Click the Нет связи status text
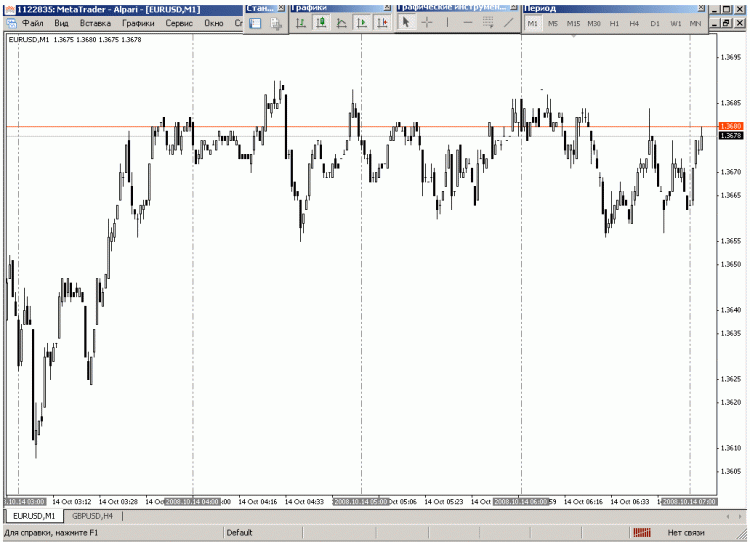The width and height of the screenshot is (750, 542). point(686,532)
